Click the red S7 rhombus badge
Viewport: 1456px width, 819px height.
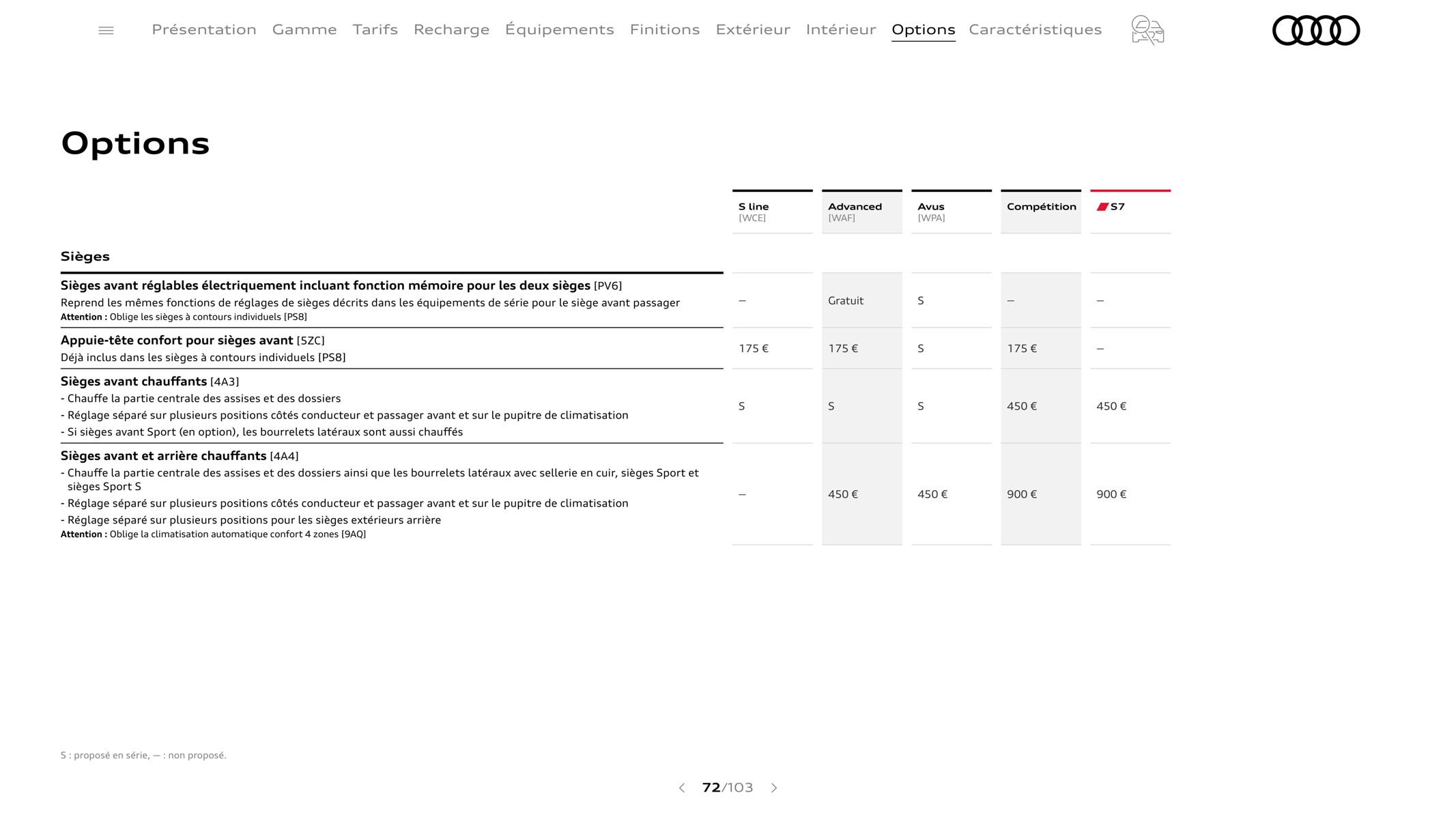click(x=1102, y=207)
